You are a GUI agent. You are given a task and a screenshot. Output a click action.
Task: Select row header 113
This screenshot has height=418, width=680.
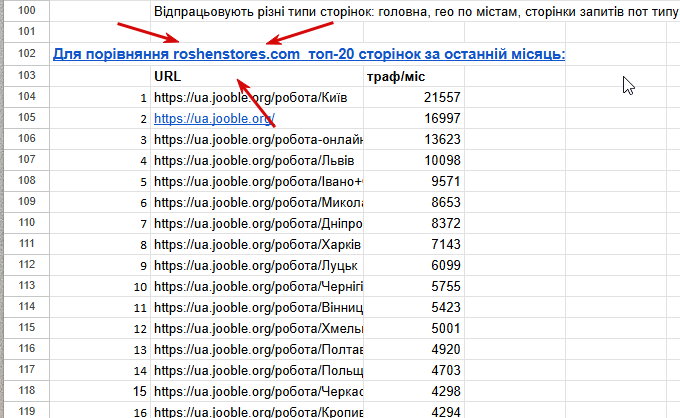pyautogui.click(x=26, y=286)
